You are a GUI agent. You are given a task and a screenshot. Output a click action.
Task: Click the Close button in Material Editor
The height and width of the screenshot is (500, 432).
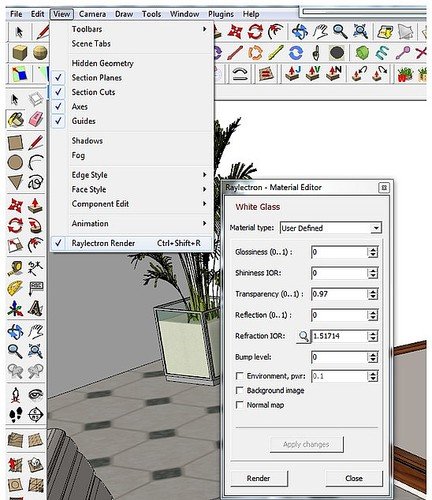(354, 478)
